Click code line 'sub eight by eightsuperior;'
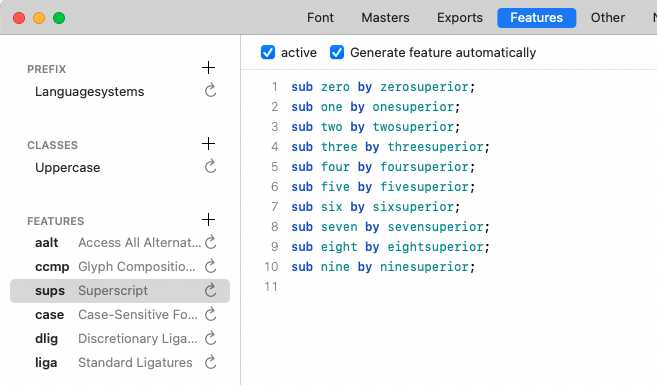This screenshot has width=657, height=385. coord(391,247)
